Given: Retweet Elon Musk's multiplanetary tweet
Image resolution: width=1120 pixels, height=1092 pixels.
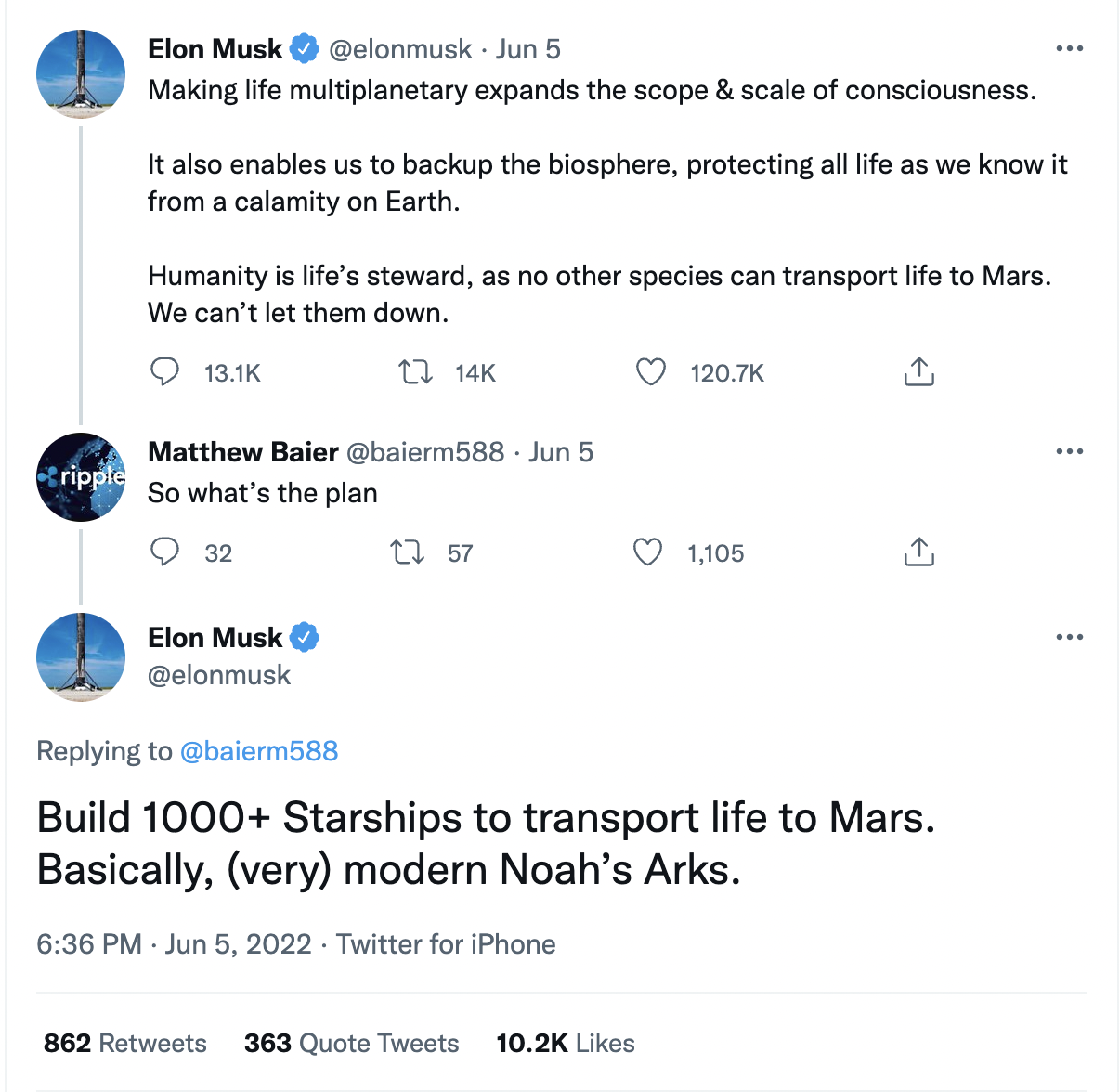Looking at the screenshot, I should [x=415, y=372].
